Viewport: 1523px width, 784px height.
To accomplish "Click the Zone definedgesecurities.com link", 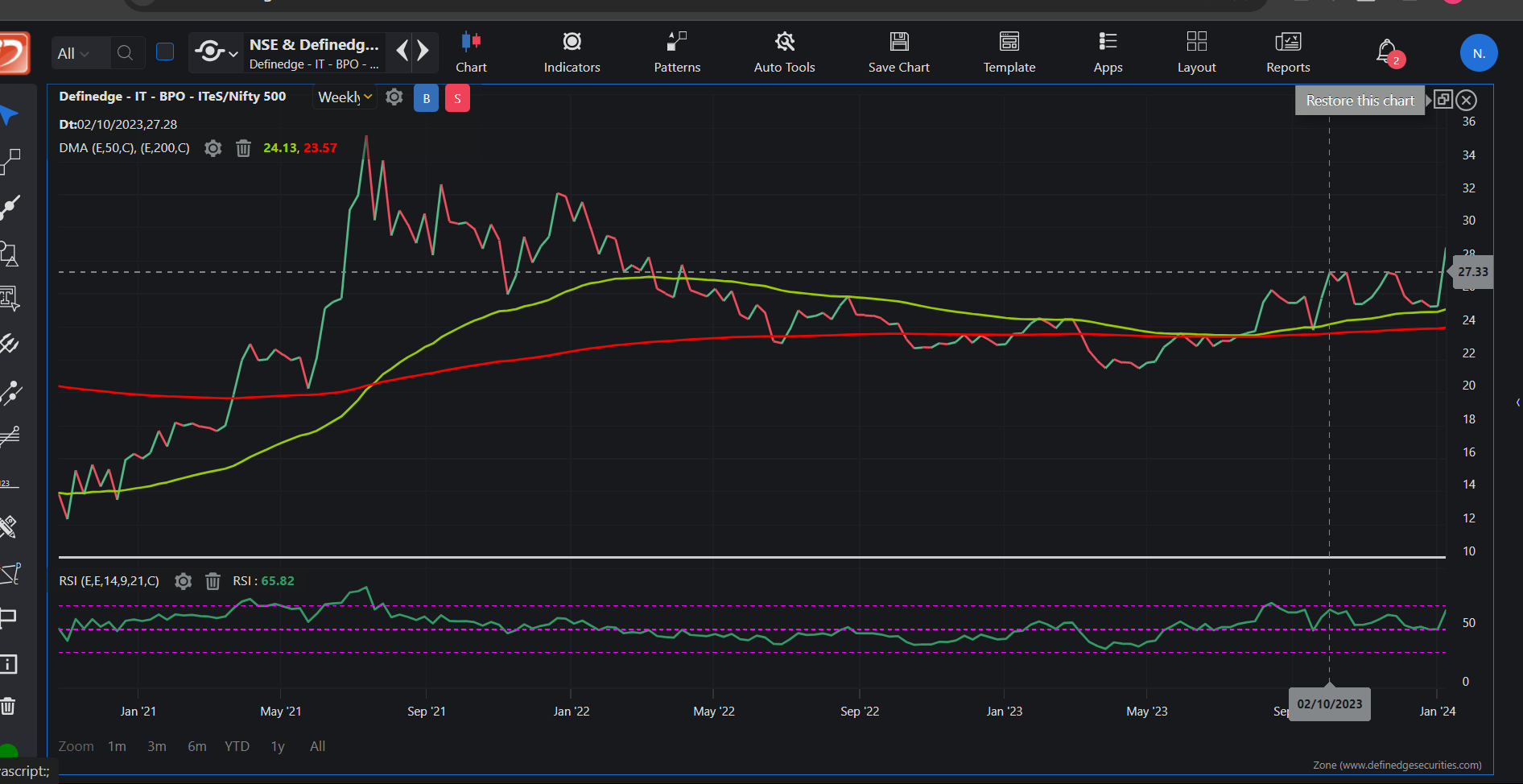I will 1397,765.
